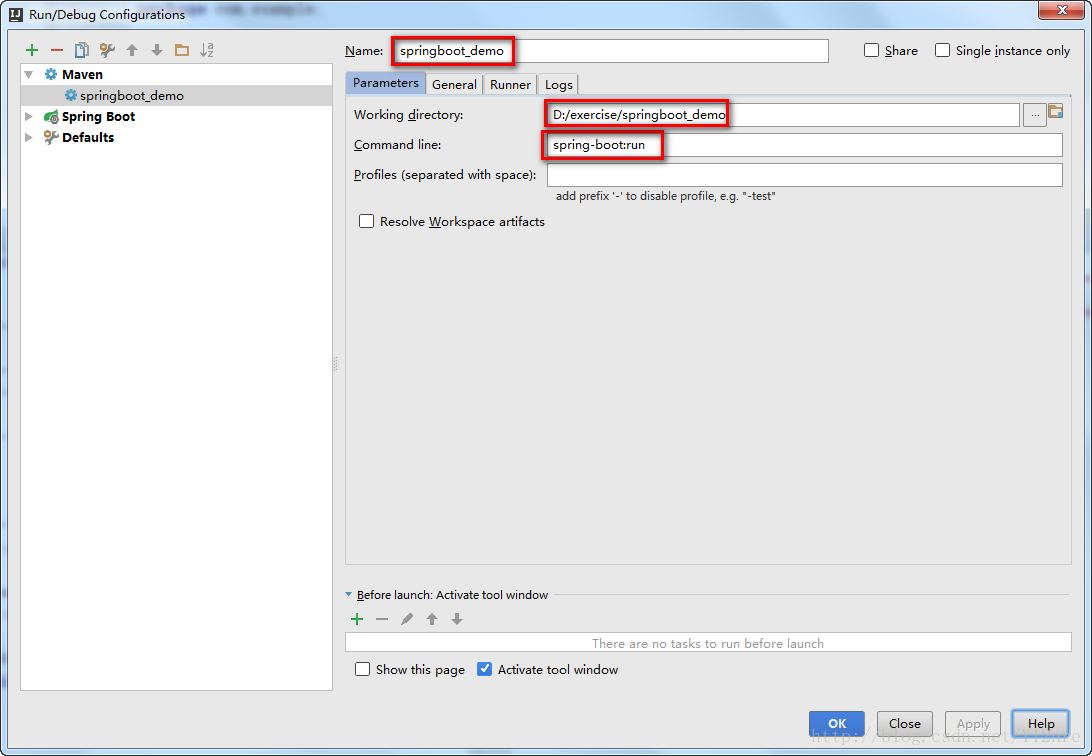Viewport: 1092px width, 756px height.
Task: Select Maven tree item label
Action: (x=82, y=74)
